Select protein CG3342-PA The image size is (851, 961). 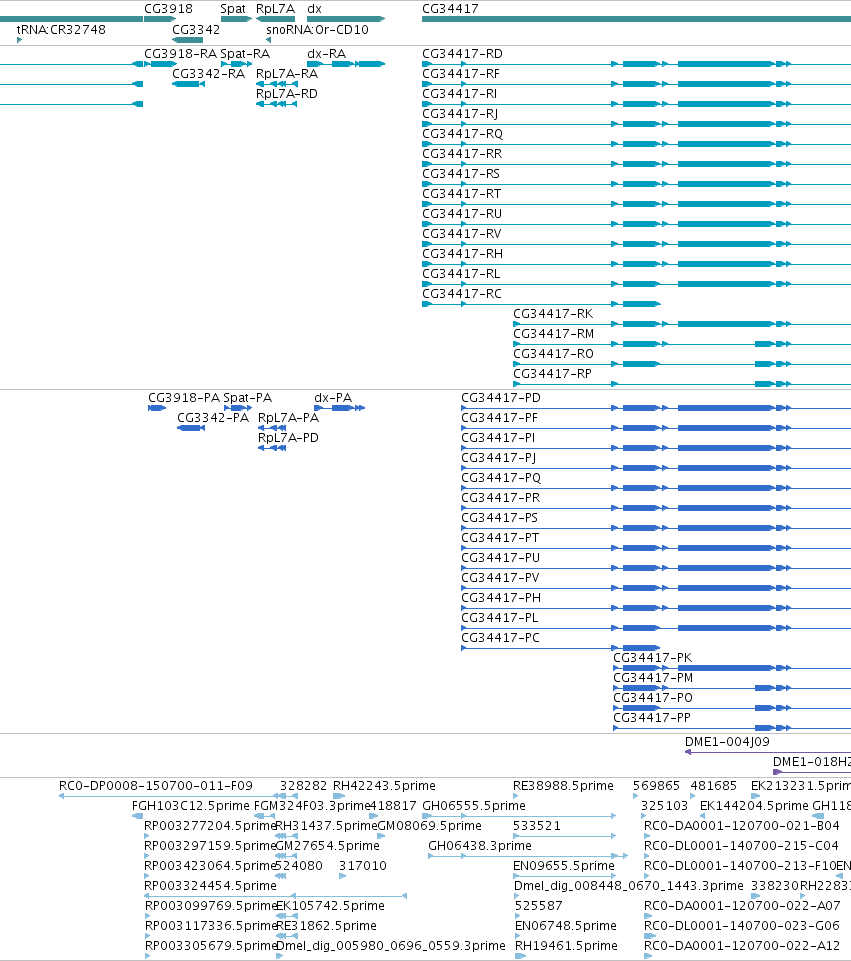(213, 418)
